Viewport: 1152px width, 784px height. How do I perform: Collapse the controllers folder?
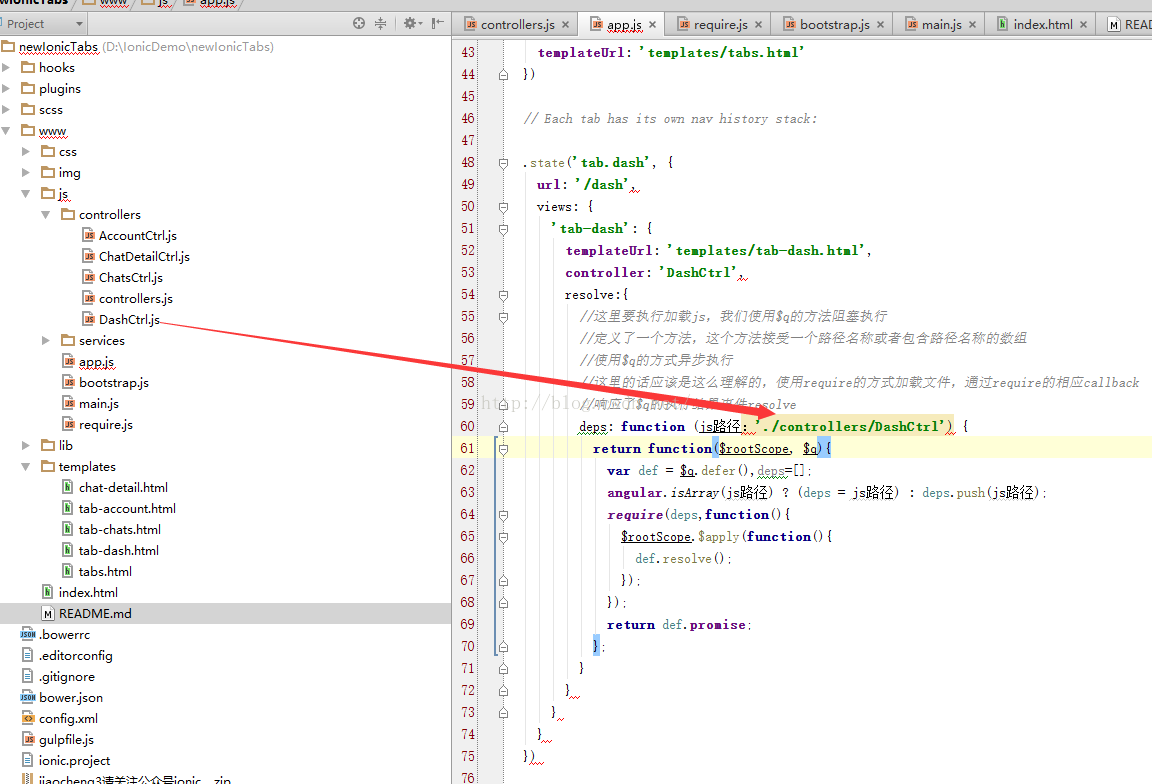coord(46,215)
